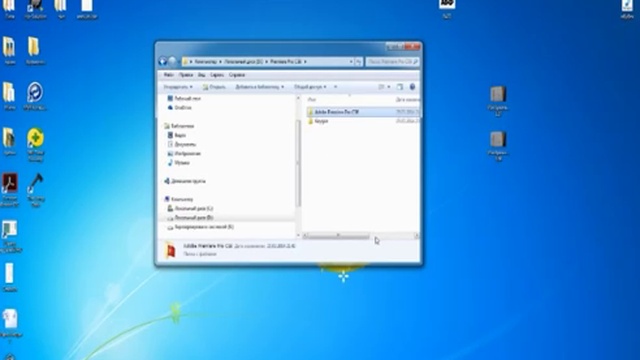This screenshot has width=640, height=360.
Task: Click the Изображения library icon
Action: 170,153
